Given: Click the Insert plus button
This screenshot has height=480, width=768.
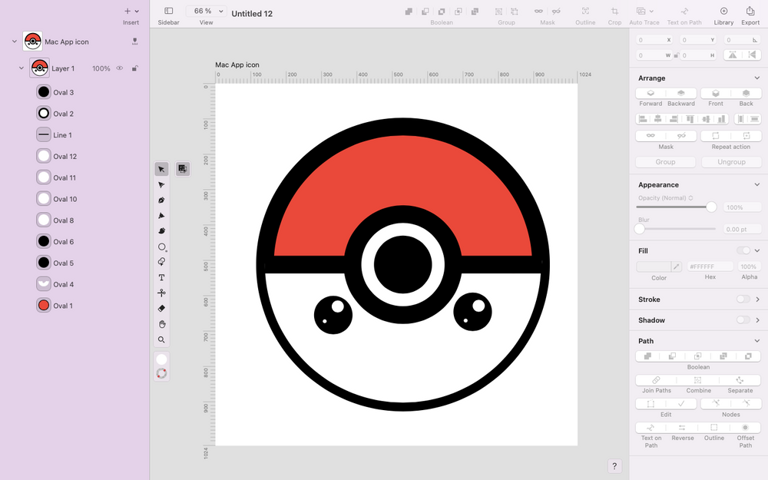Looking at the screenshot, I should click(x=127, y=11).
